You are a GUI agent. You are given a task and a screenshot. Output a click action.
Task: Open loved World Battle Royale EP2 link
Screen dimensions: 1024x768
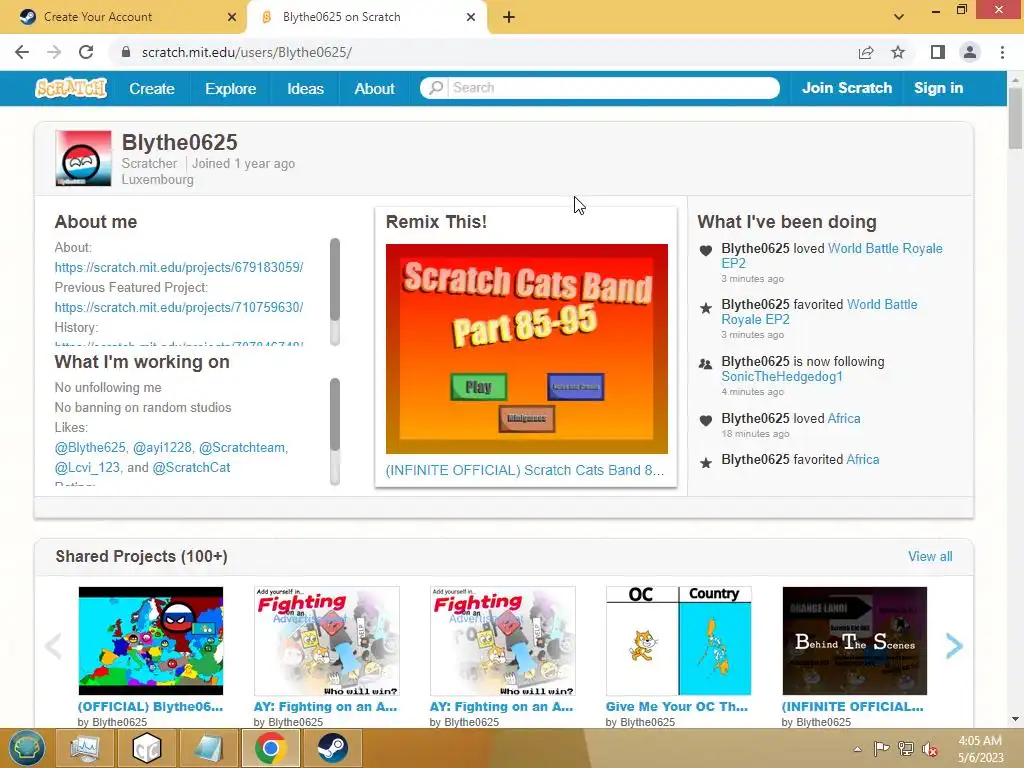(832, 255)
